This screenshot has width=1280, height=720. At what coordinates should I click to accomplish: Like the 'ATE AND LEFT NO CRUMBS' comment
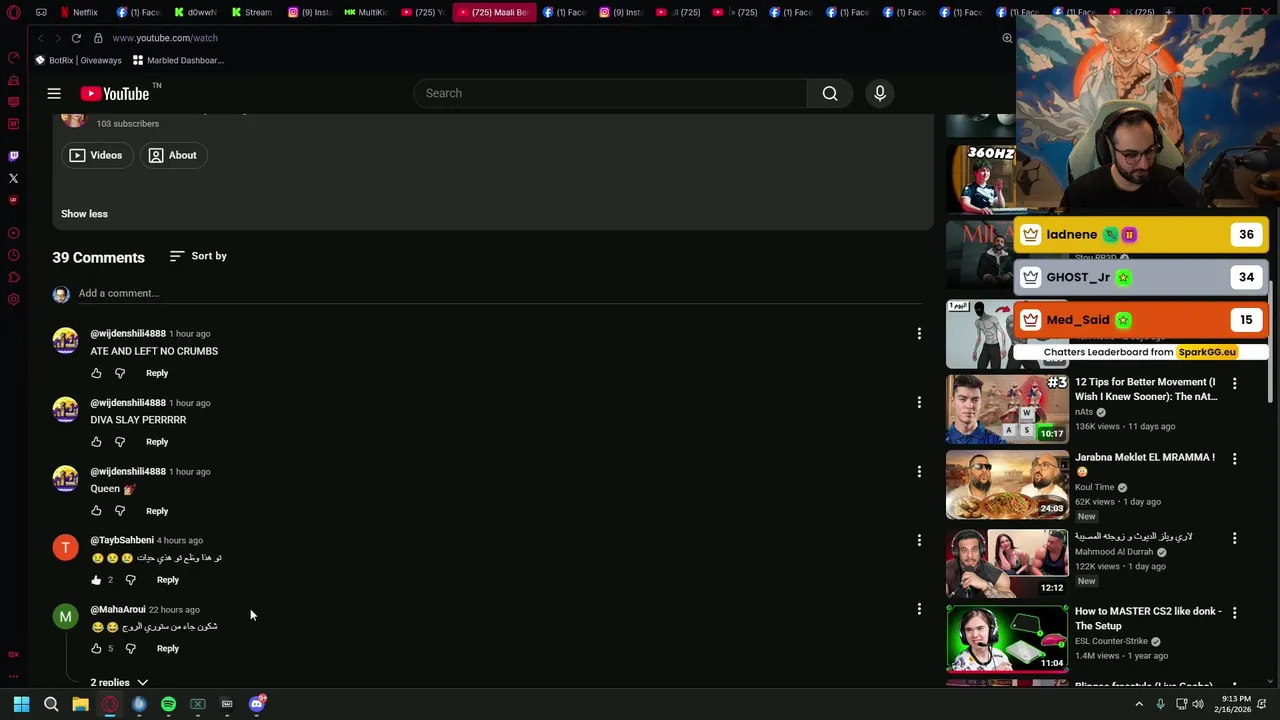click(x=96, y=373)
